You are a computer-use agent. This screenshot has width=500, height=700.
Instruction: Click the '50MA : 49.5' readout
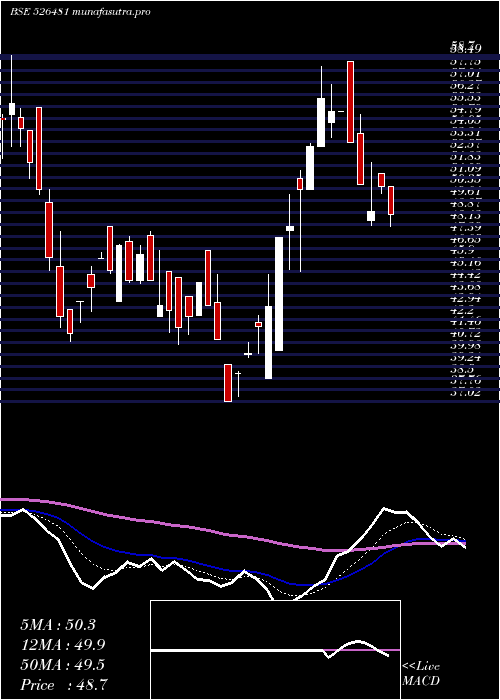[63, 665]
